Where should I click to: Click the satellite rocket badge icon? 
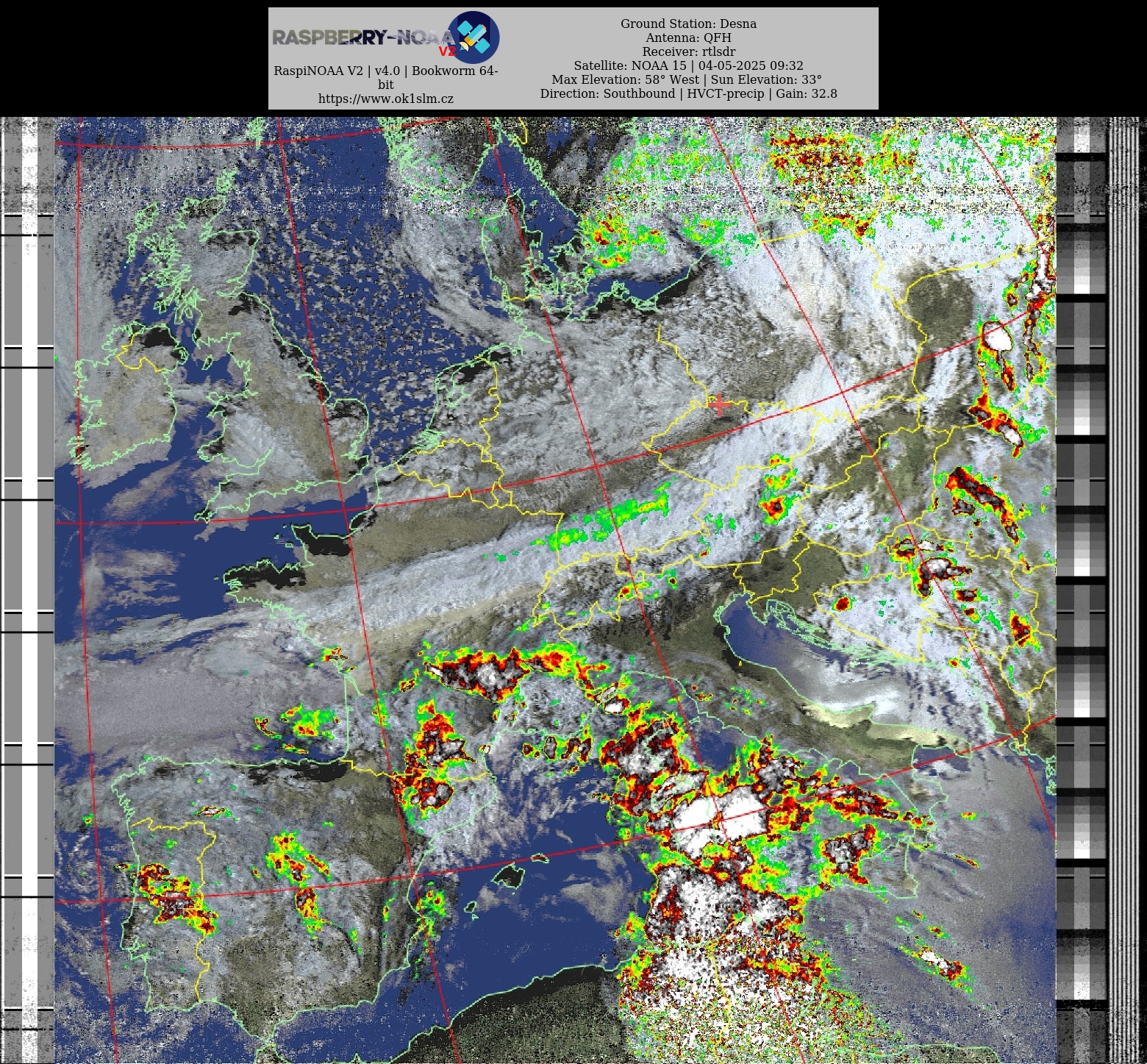[474, 37]
